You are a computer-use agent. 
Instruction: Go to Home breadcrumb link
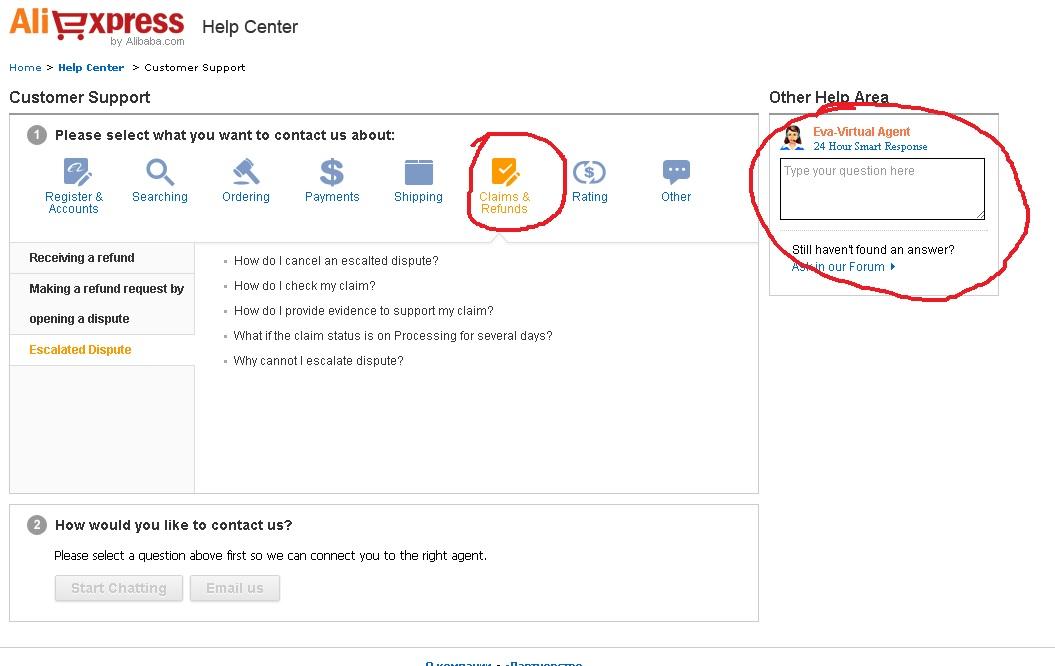pyautogui.click(x=25, y=67)
